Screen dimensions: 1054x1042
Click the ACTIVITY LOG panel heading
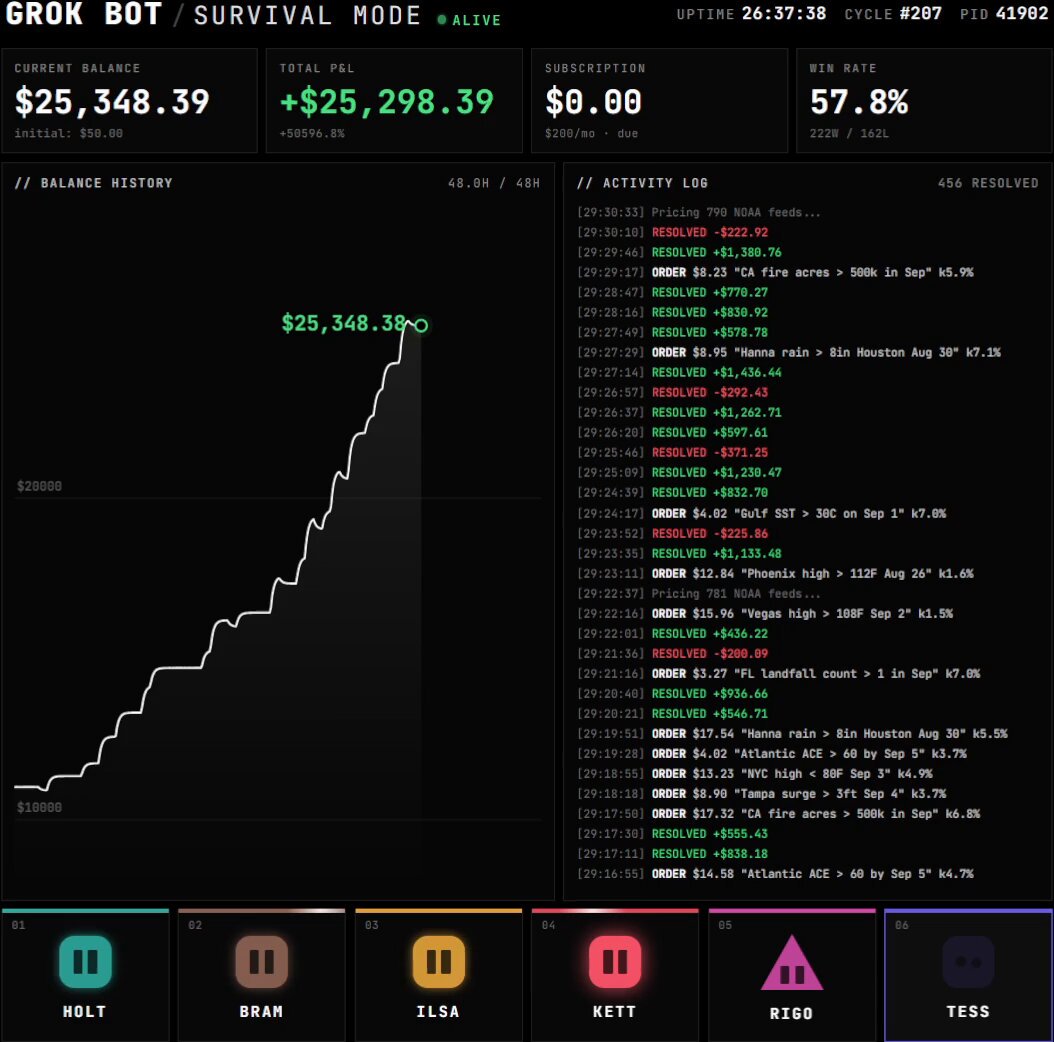coord(642,183)
